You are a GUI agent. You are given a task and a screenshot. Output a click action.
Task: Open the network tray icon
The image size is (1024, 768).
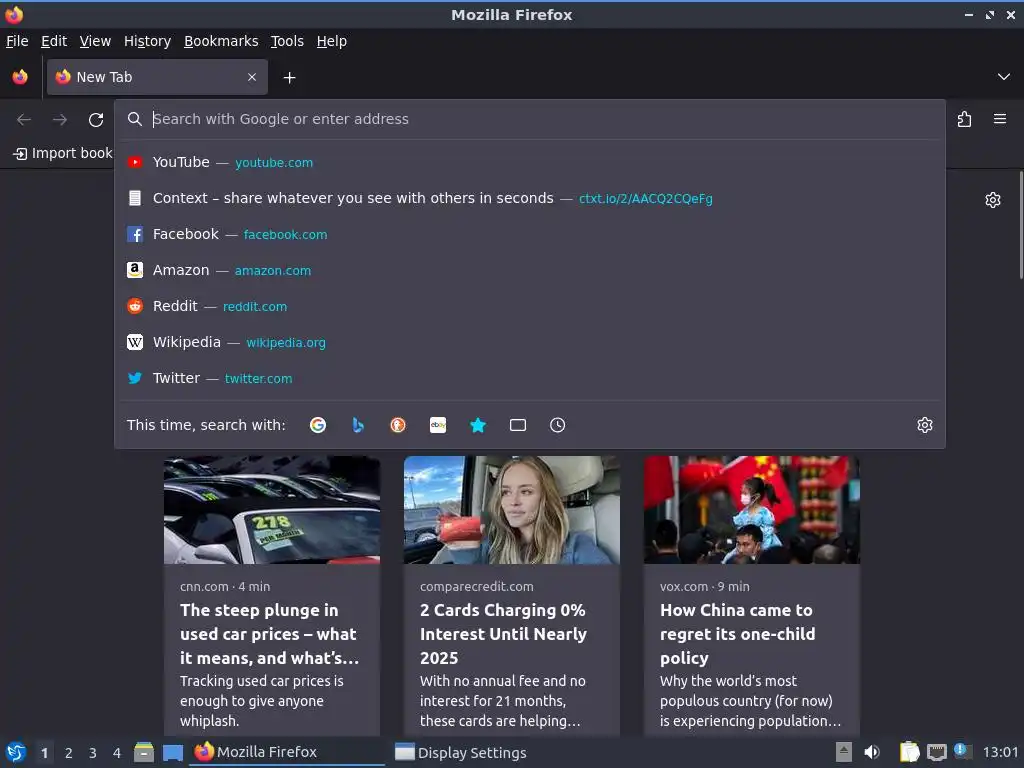[x=937, y=752]
